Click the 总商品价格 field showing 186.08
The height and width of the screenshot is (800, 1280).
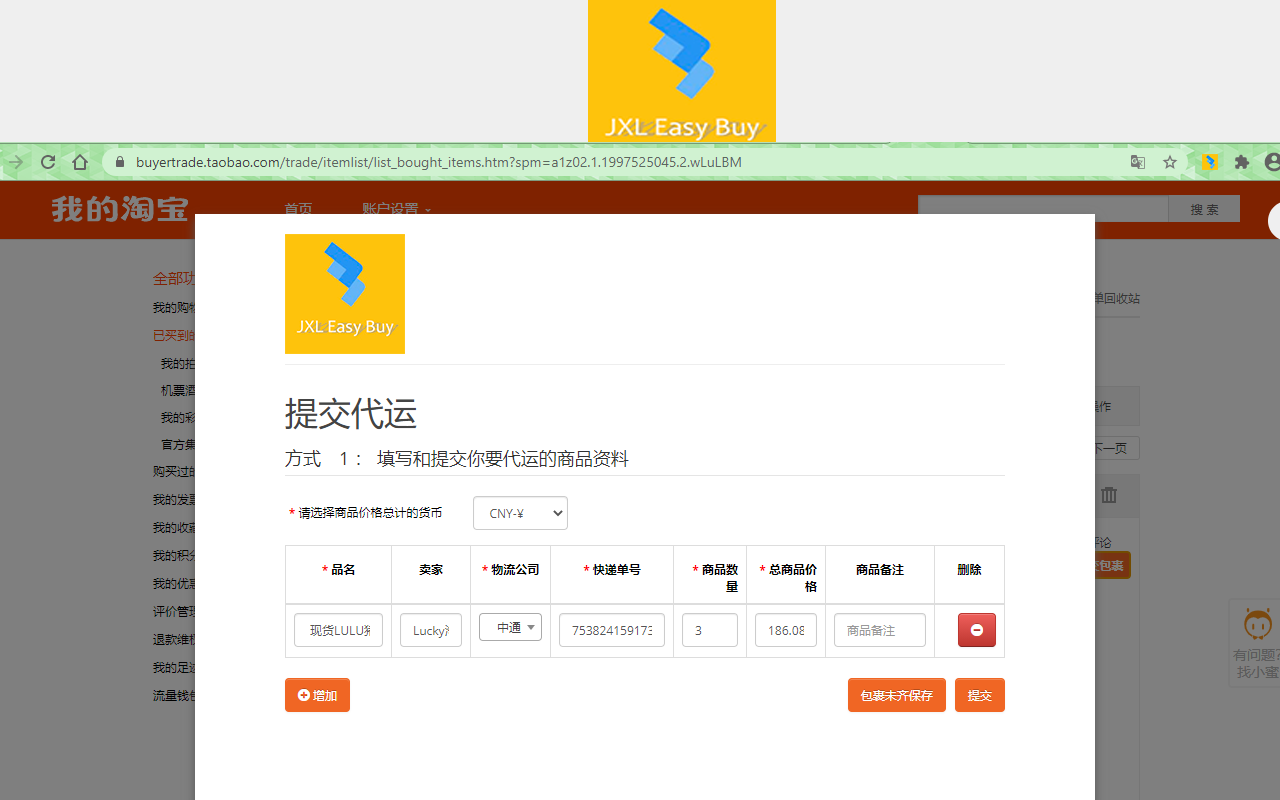(x=786, y=630)
